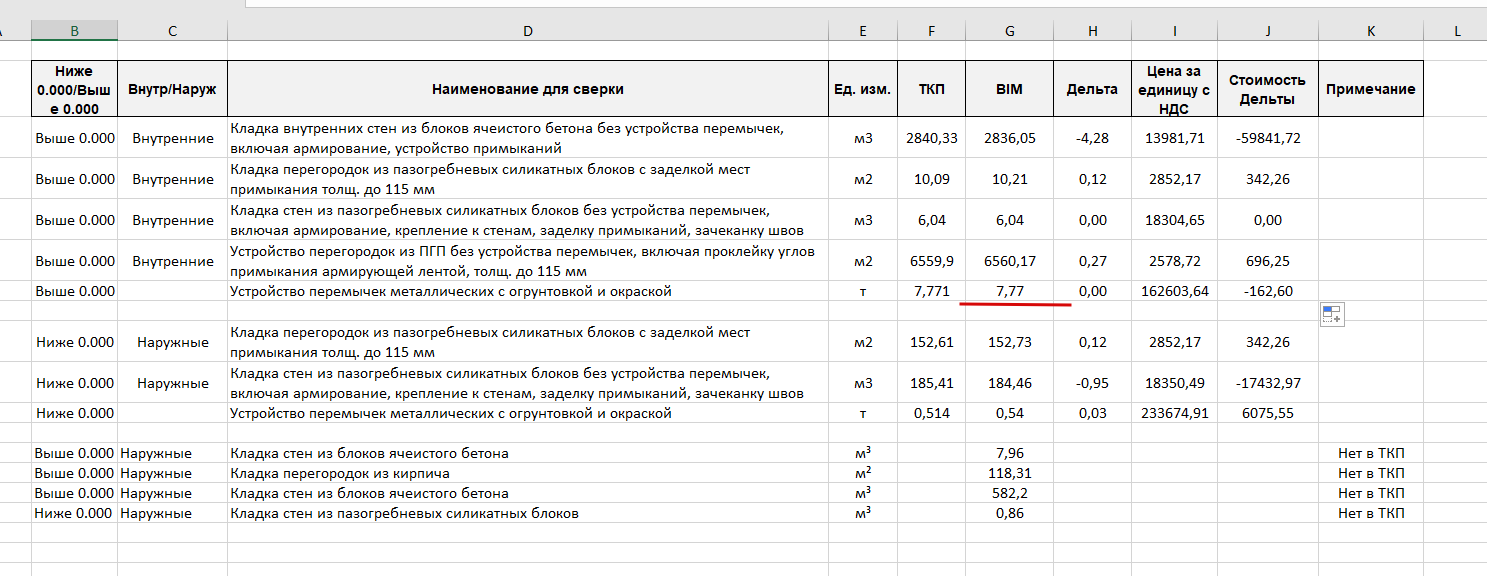Select column K header
Screen dimensions: 1487x576
[1371, 31]
